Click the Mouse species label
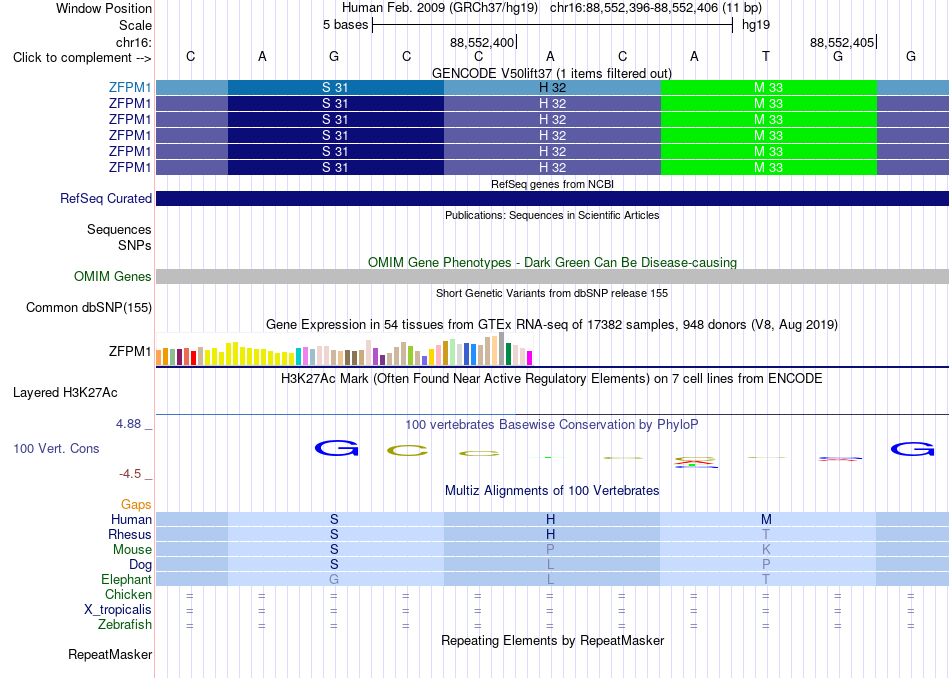950x678 pixels. pyautogui.click(x=132, y=550)
